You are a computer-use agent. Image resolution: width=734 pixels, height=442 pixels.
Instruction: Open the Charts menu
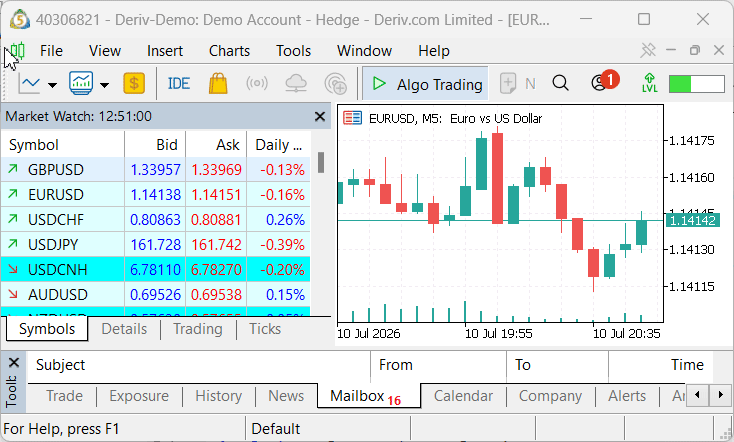pyautogui.click(x=229, y=51)
